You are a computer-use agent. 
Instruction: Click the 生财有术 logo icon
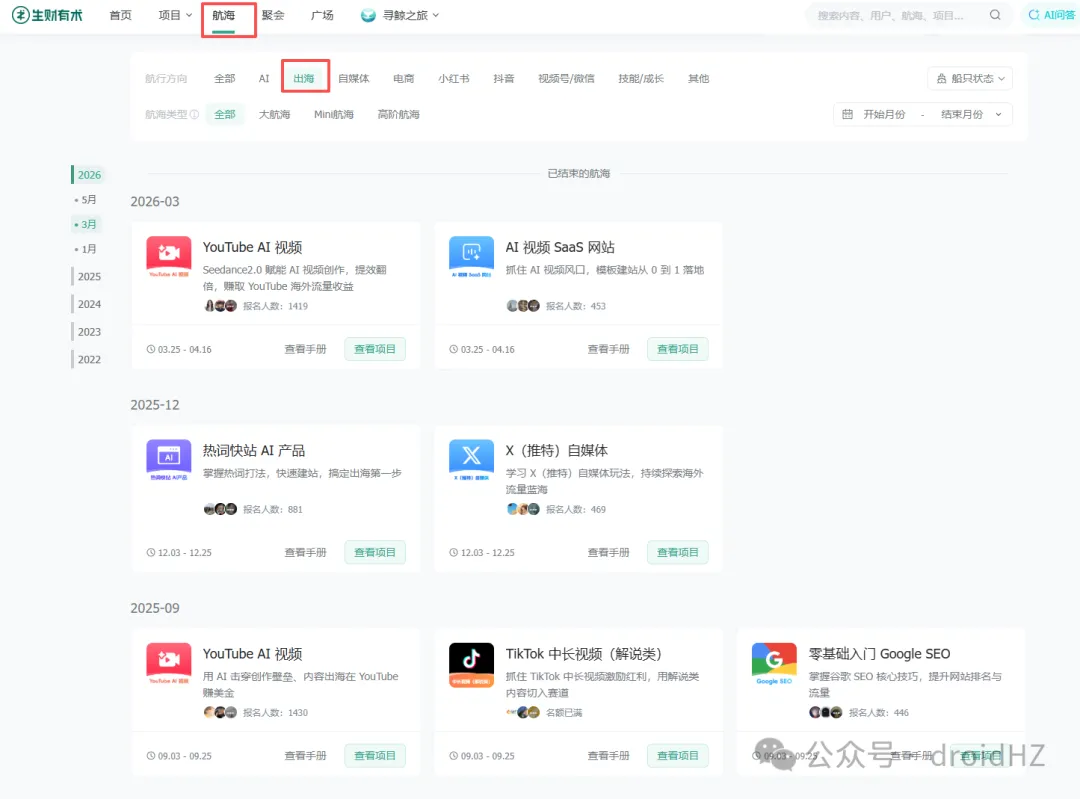tap(21, 16)
